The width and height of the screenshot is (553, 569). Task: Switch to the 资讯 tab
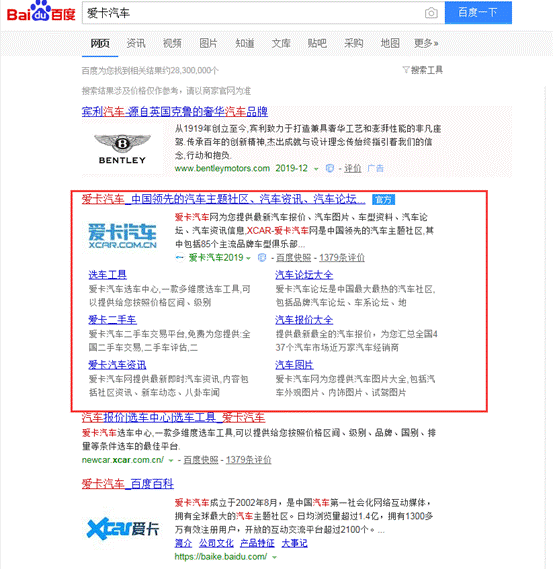tap(136, 44)
